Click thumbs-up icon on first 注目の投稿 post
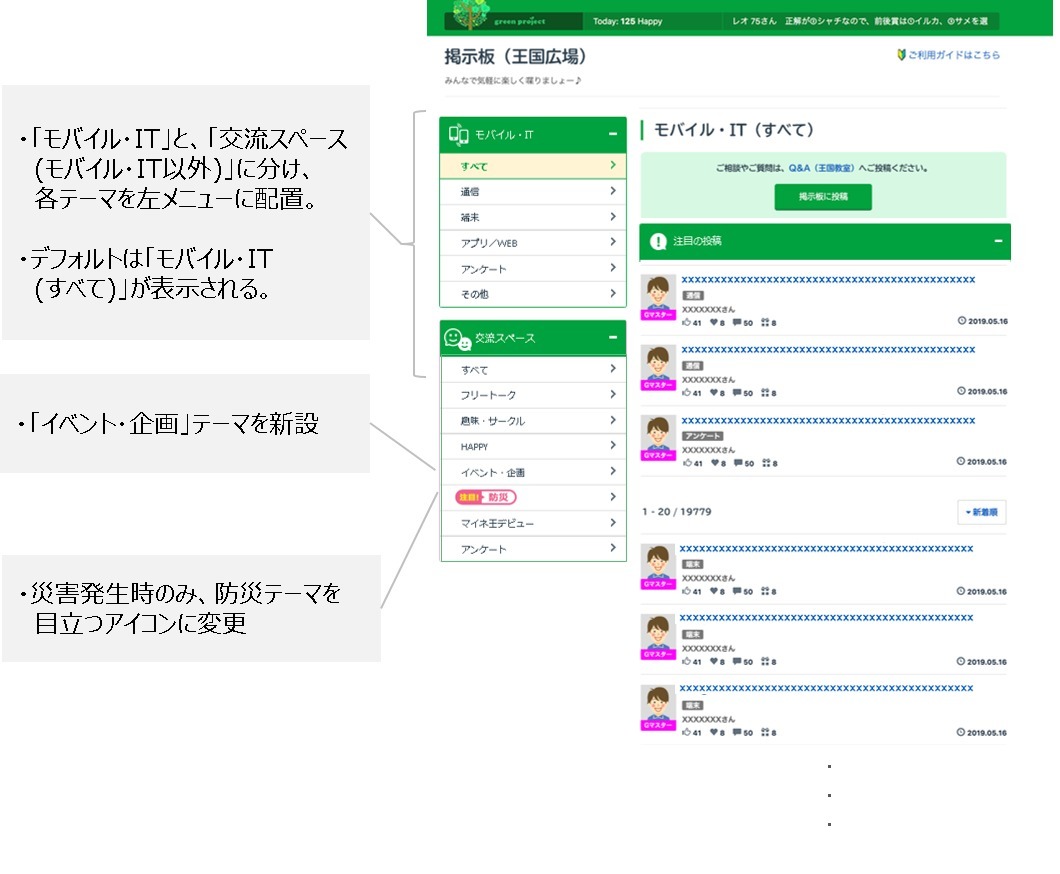 686,323
